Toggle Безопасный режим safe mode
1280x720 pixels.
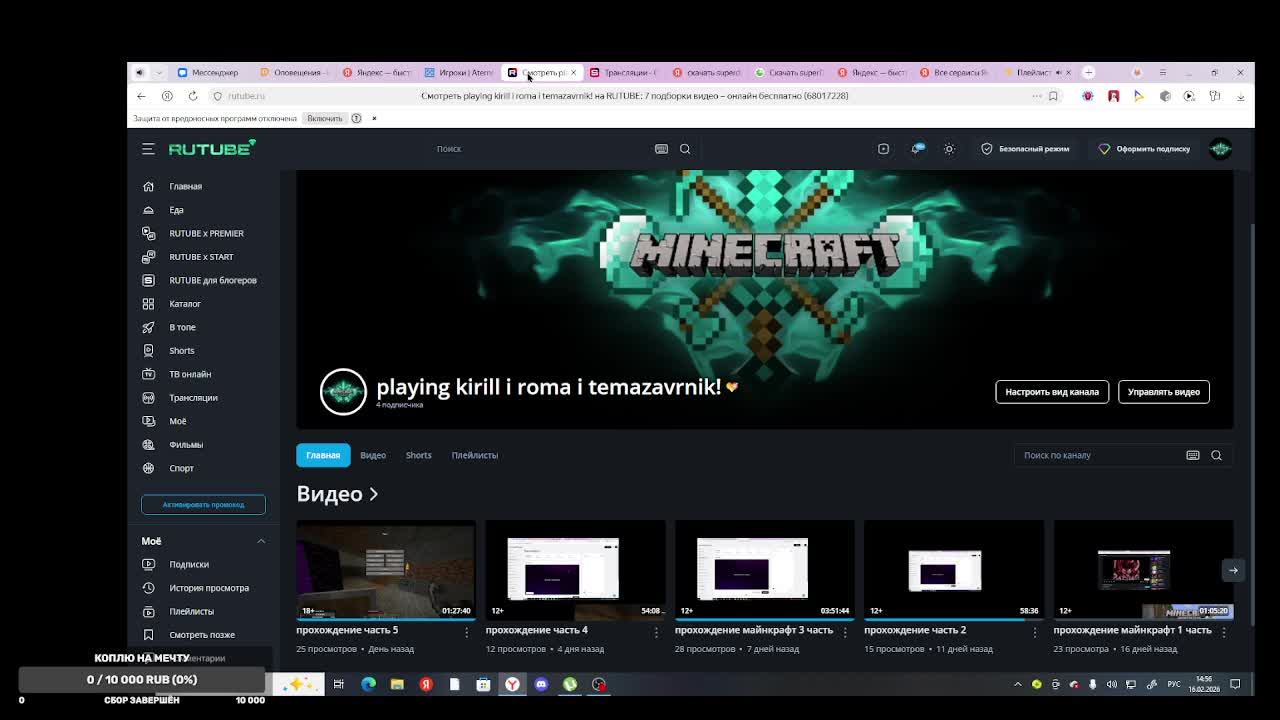[x=1025, y=149]
